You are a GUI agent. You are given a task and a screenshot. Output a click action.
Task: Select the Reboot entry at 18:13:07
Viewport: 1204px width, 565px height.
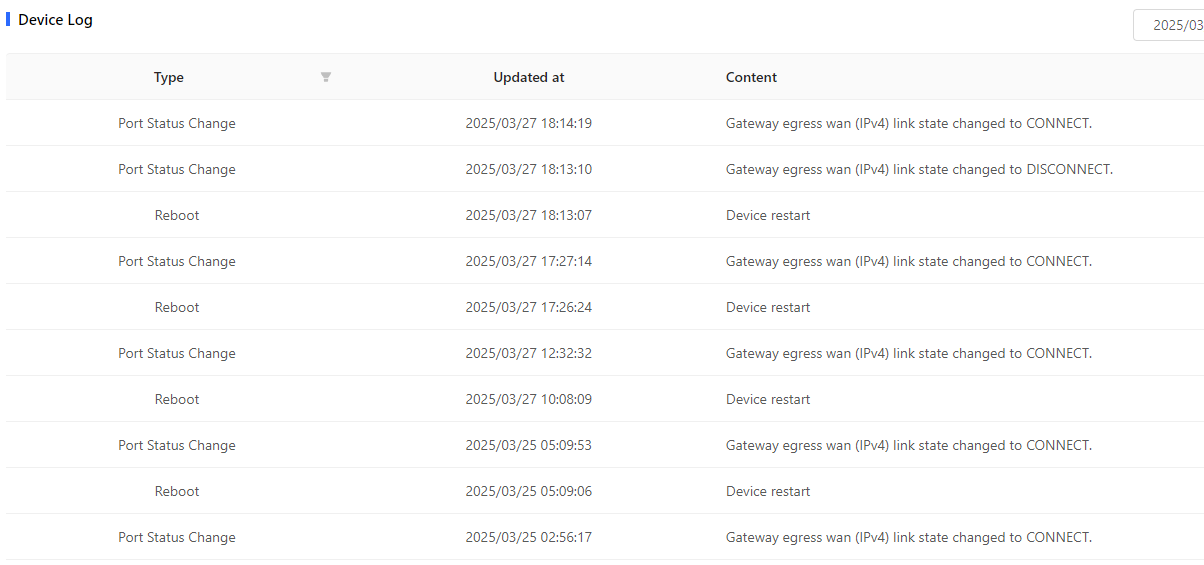coord(605,215)
